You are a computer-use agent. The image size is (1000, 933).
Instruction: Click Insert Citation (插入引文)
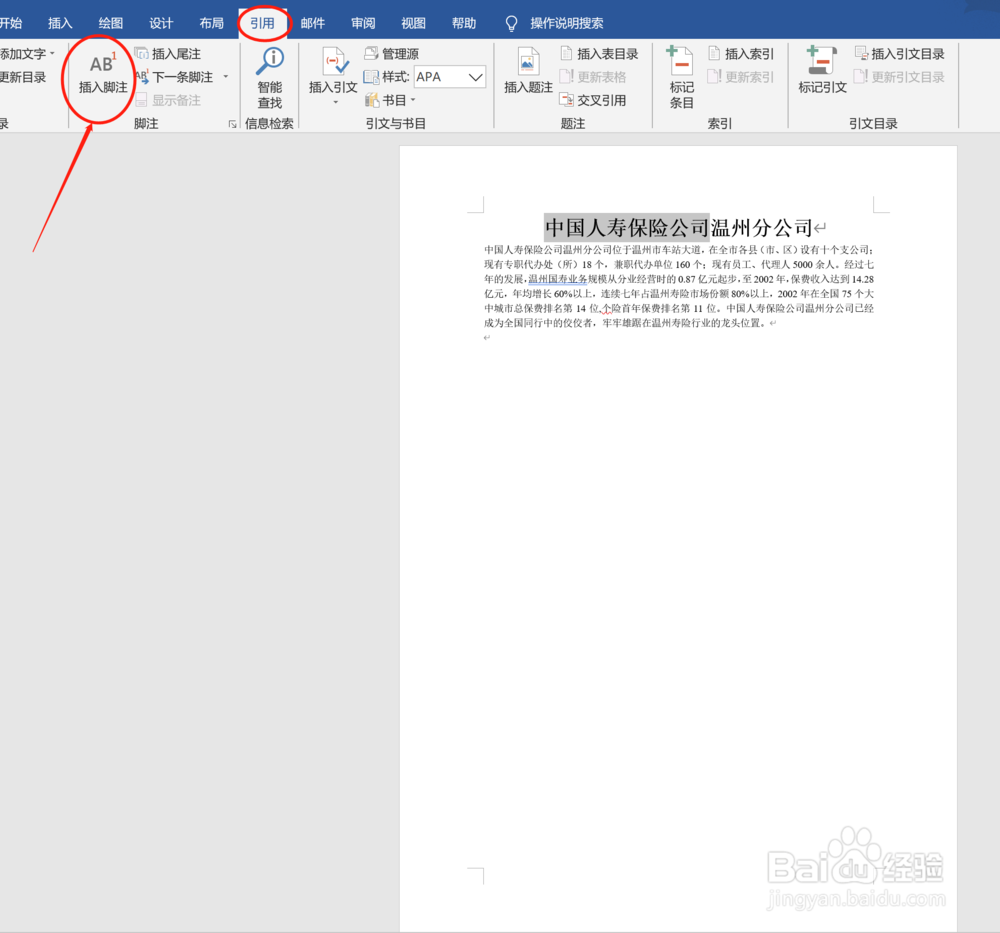(x=333, y=71)
